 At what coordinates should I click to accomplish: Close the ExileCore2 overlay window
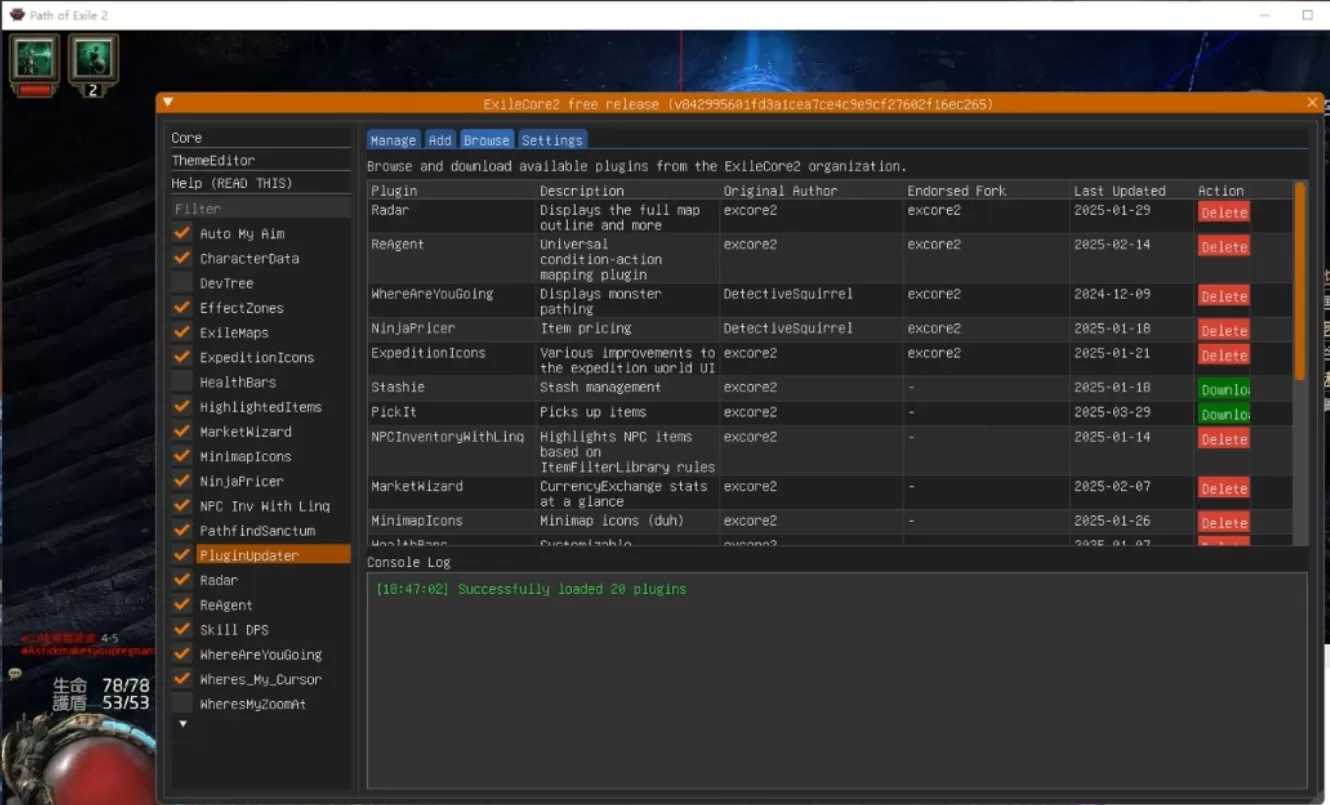coord(1312,103)
